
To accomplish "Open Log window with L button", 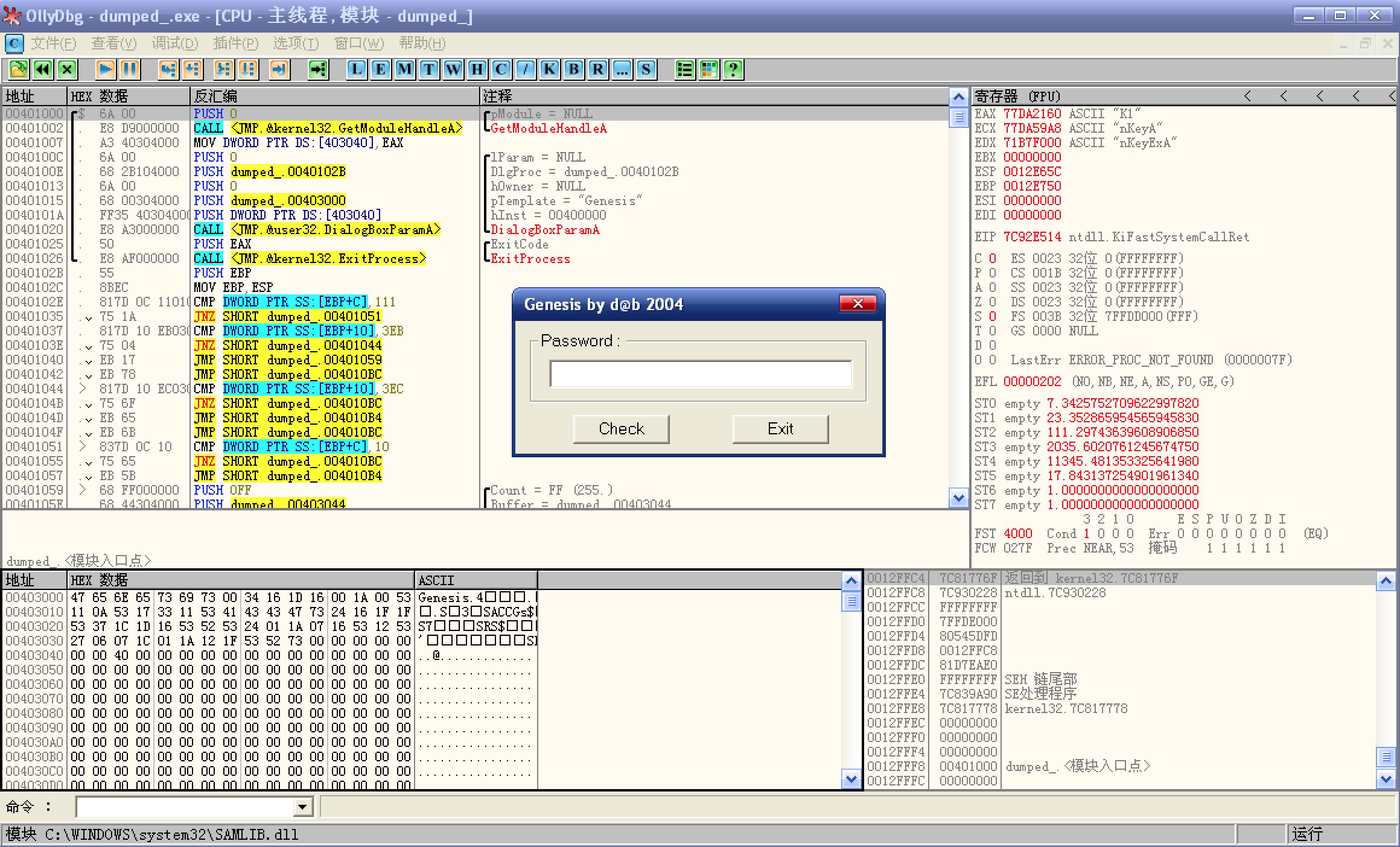I will [357, 69].
